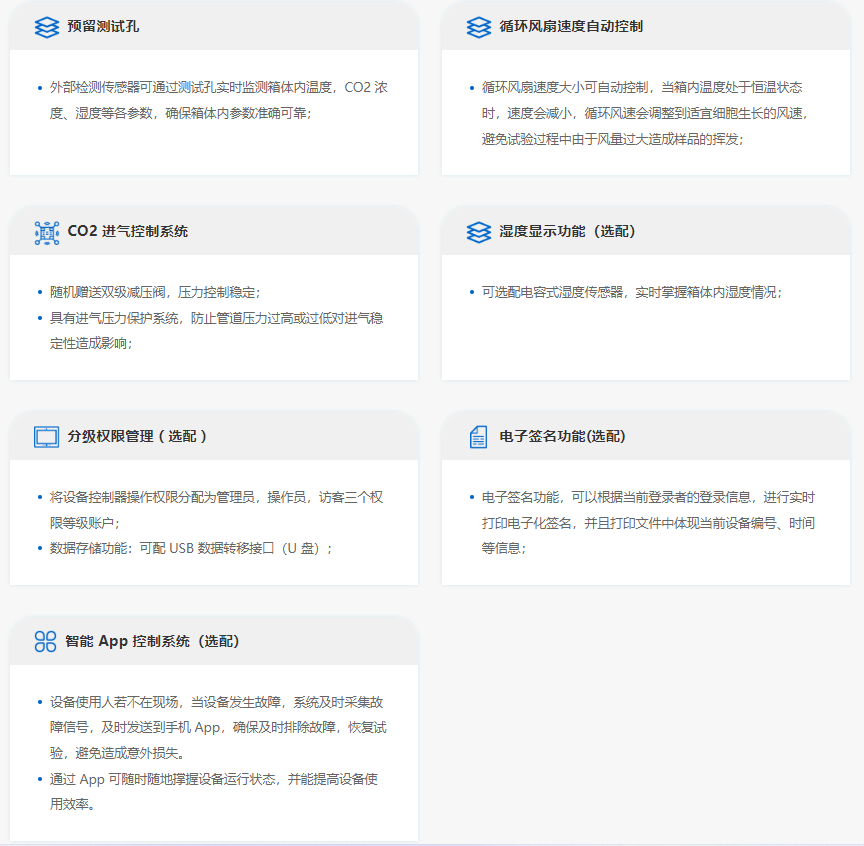Open the 预留测试孔 card heading
The height and width of the screenshot is (846, 864).
pyautogui.click(x=103, y=27)
